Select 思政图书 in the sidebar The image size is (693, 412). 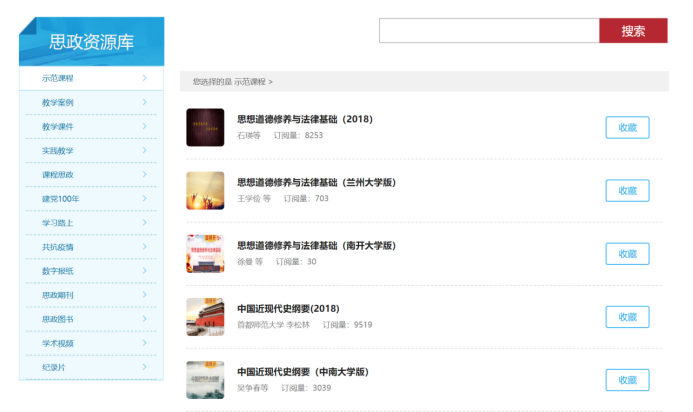[x=91, y=319]
